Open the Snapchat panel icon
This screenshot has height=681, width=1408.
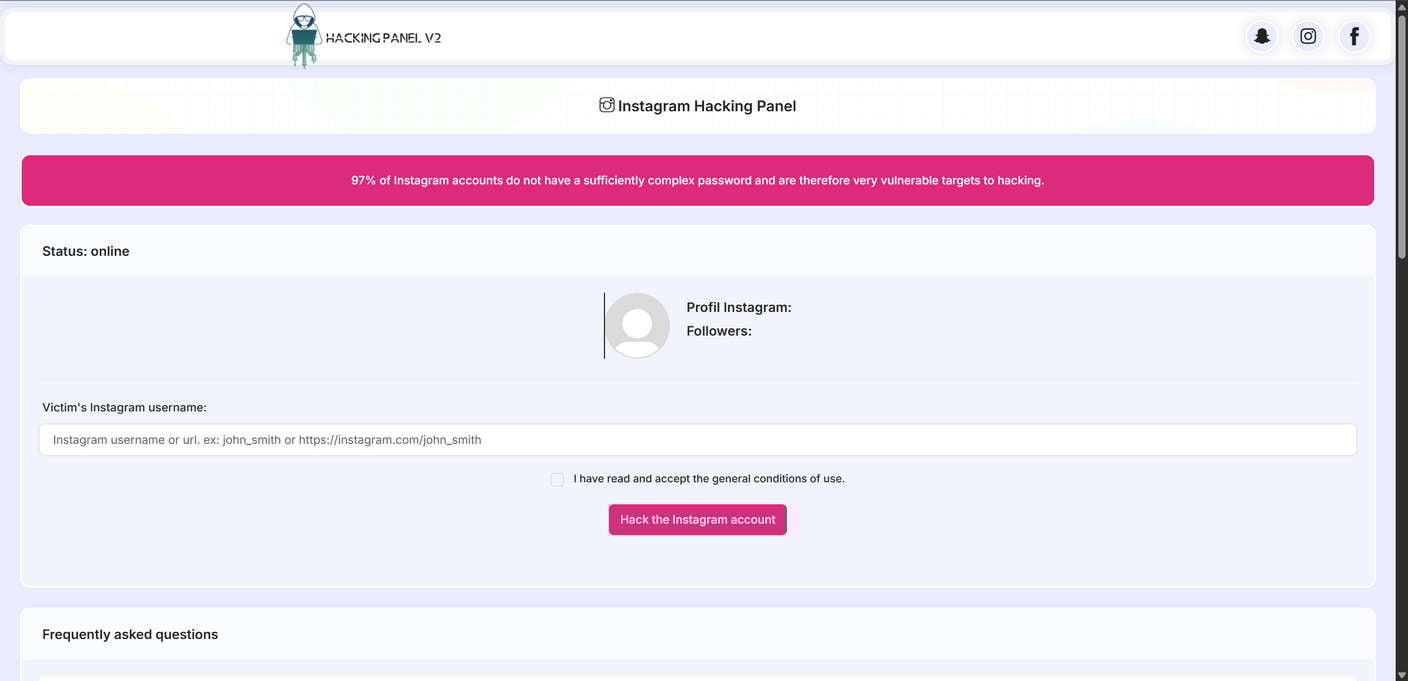1262,37
